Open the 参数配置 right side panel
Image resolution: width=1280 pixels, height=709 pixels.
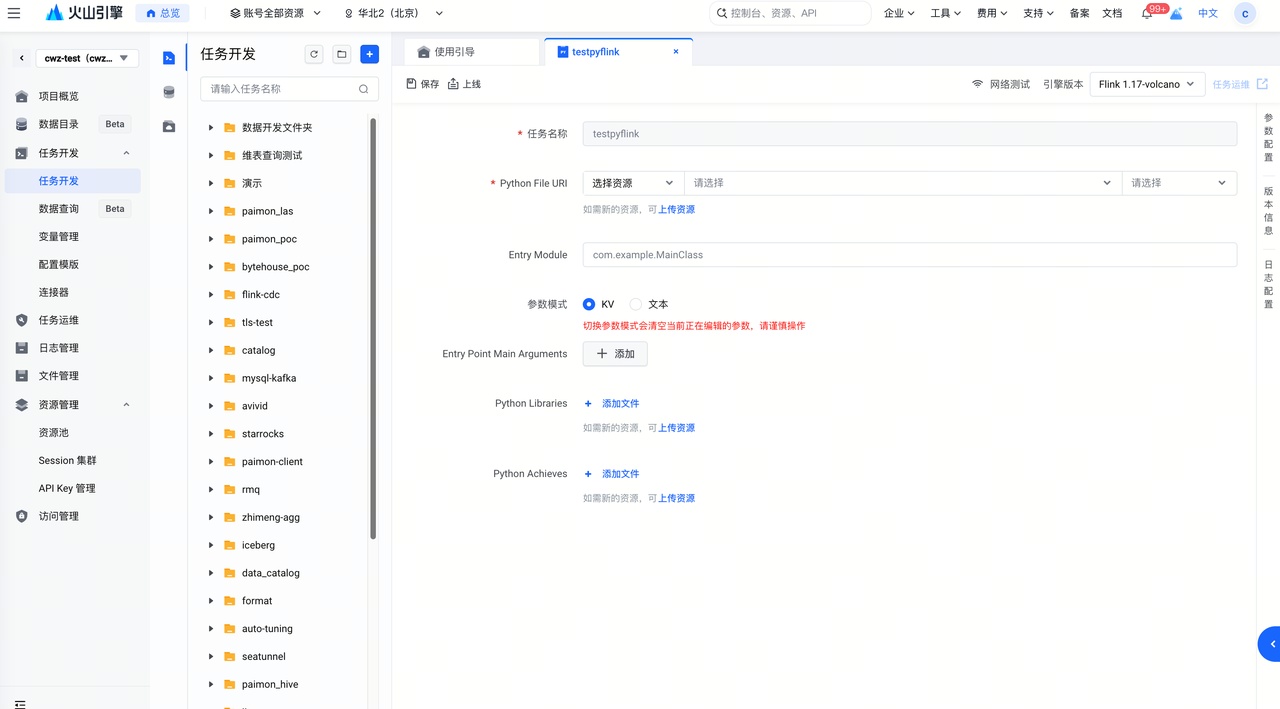coord(1269,137)
